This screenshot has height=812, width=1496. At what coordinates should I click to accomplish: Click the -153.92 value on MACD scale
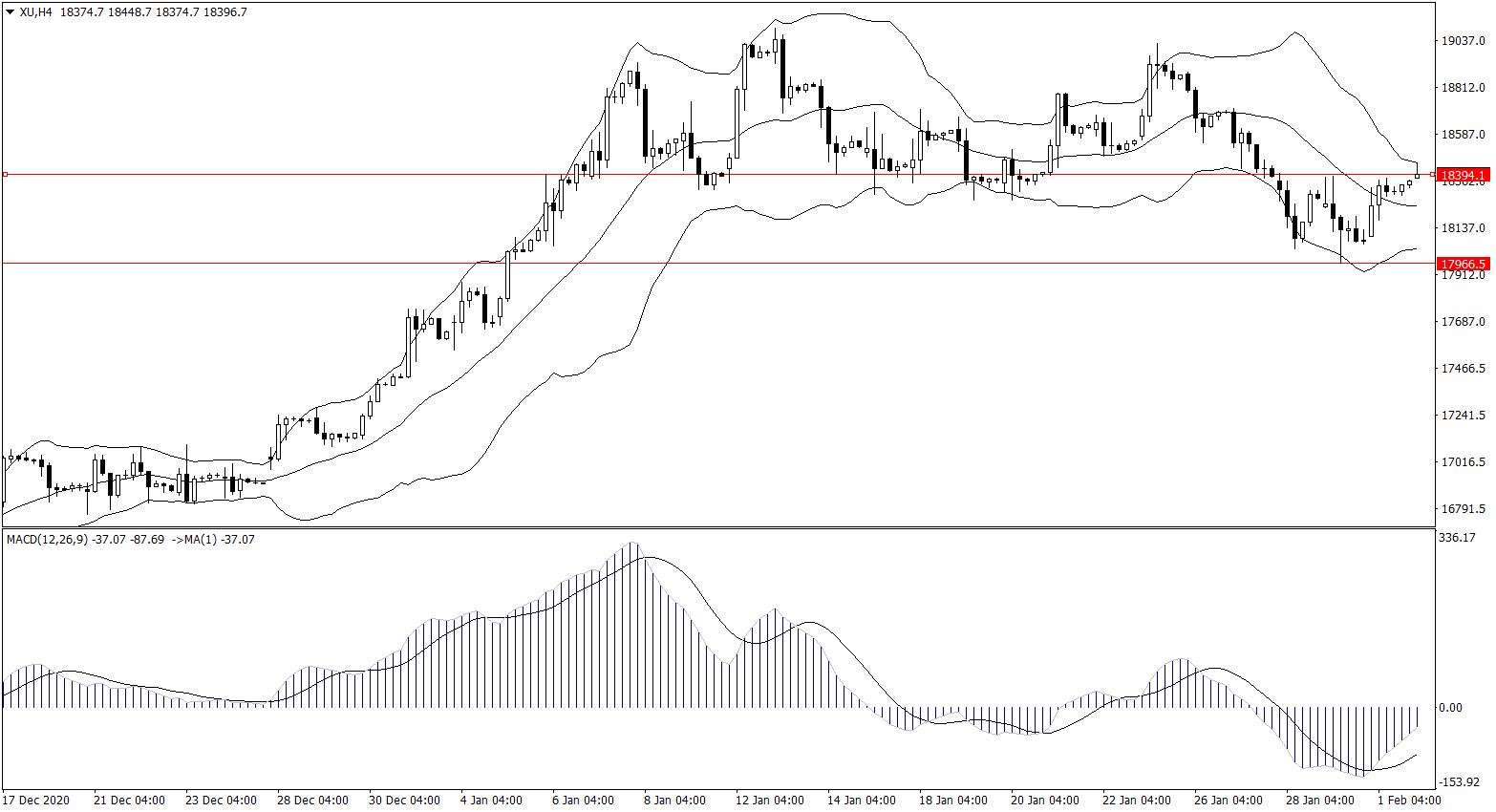click(x=1458, y=782)
